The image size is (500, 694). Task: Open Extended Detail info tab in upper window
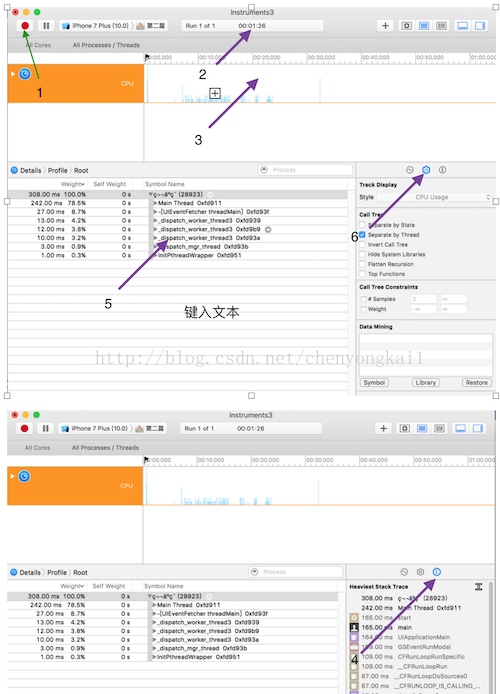coord(442,170)
